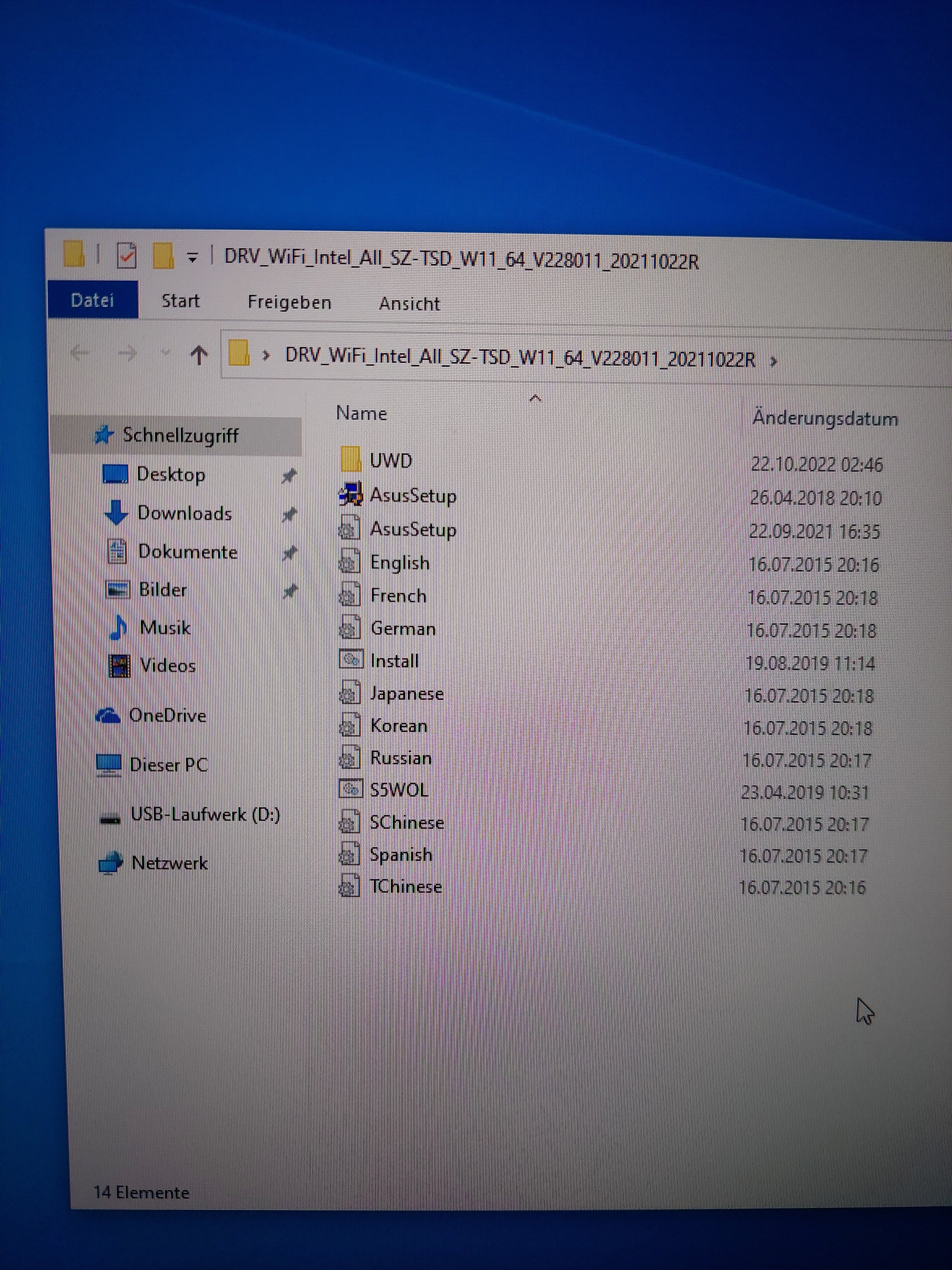Select the AsusSetup application icon
This screenshot has width=952, height=1270.
(x=351, y=494)
